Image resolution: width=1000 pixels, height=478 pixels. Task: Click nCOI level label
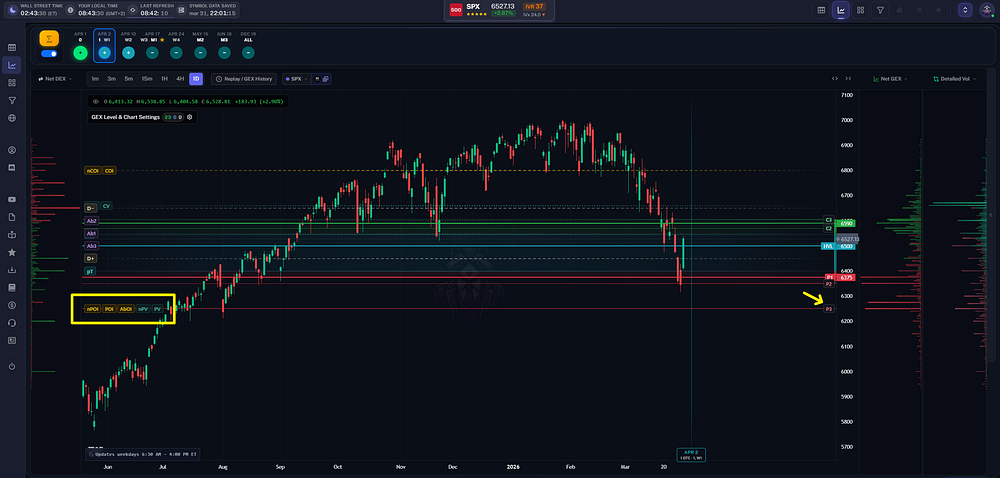point(92,171)
